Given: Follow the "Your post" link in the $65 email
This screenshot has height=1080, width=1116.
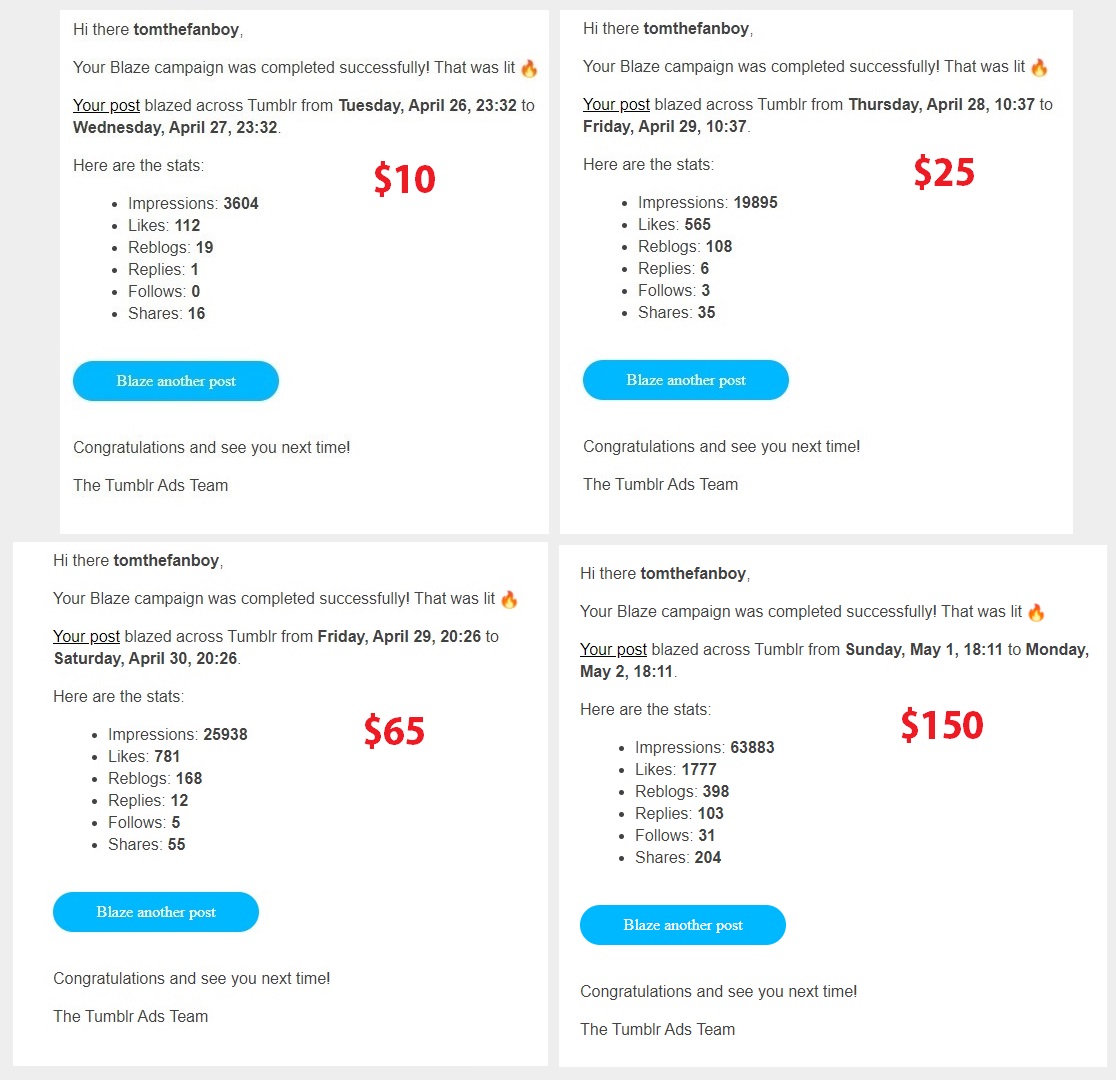Looking at the screenshot, I should pyautogui.click(x=86, y=636).
